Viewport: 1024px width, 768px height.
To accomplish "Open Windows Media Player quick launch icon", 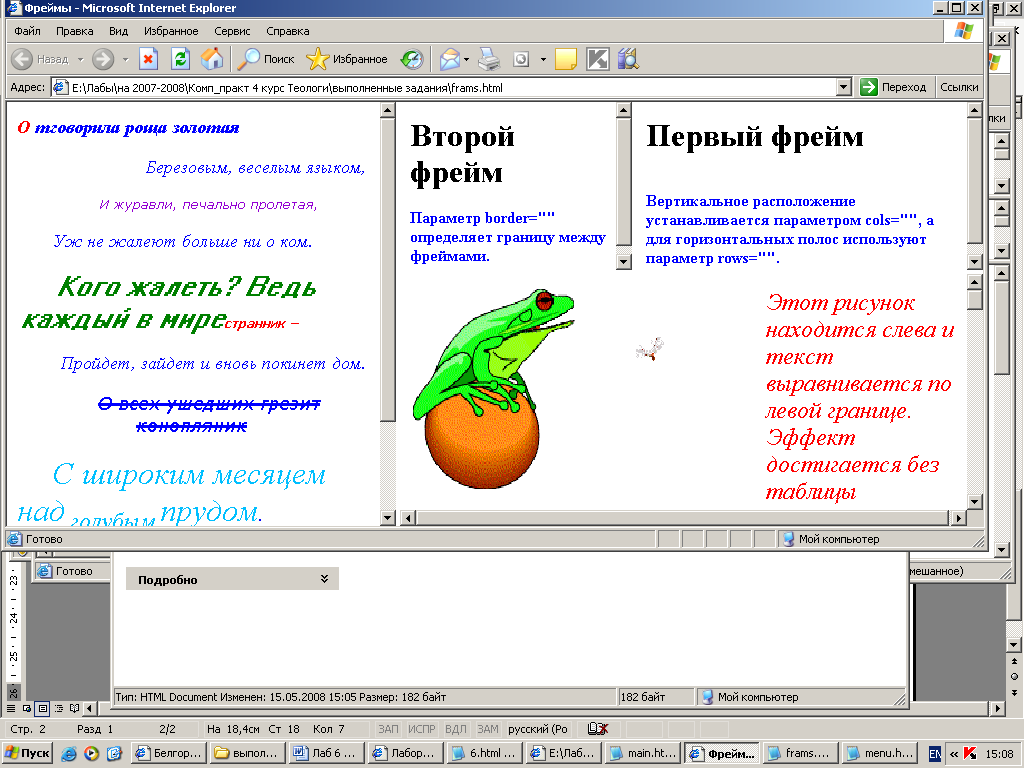I will pos(91,754).
